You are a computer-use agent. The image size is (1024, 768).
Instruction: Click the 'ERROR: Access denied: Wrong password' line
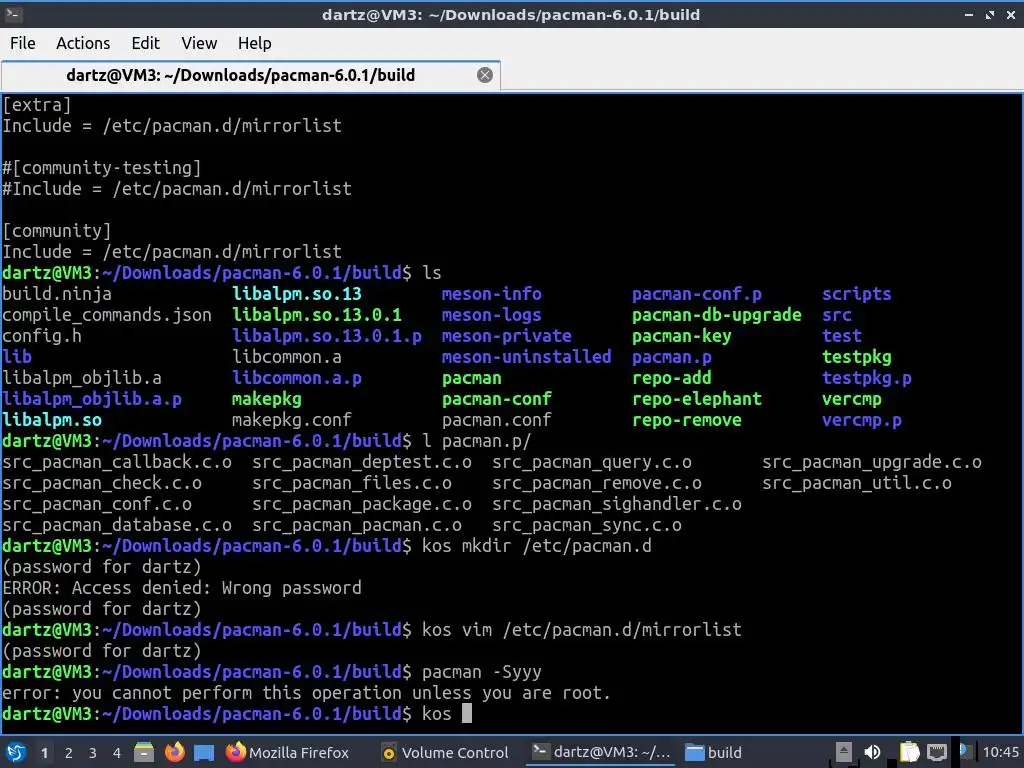click(182, 588)
